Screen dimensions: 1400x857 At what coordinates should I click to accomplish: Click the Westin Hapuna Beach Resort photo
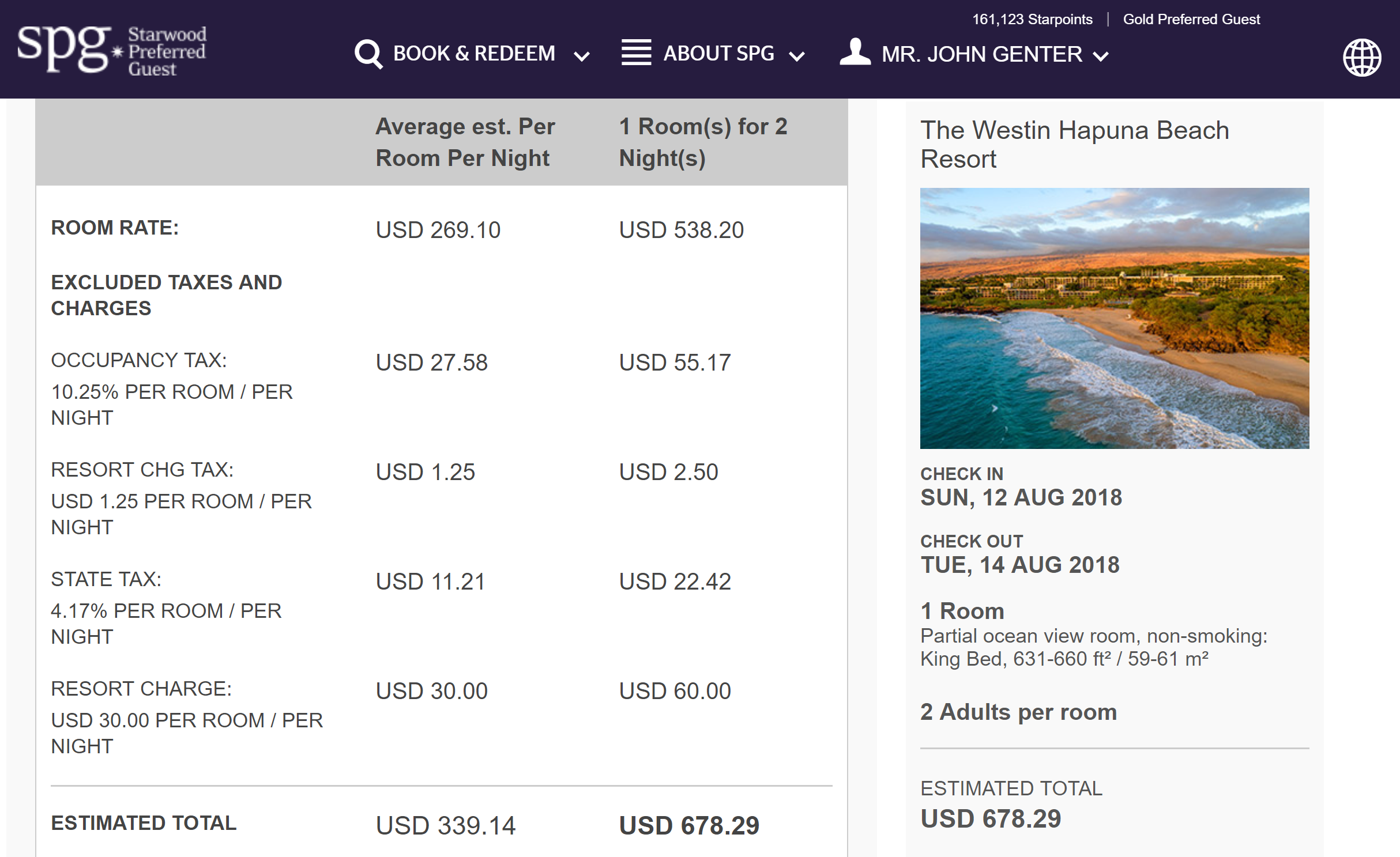(x=1114, y=318)
